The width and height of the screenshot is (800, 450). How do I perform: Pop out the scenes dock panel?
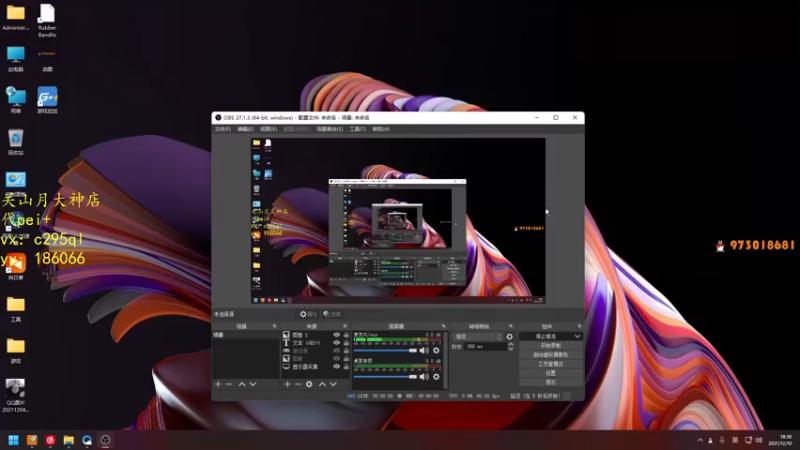coord(274,326)
